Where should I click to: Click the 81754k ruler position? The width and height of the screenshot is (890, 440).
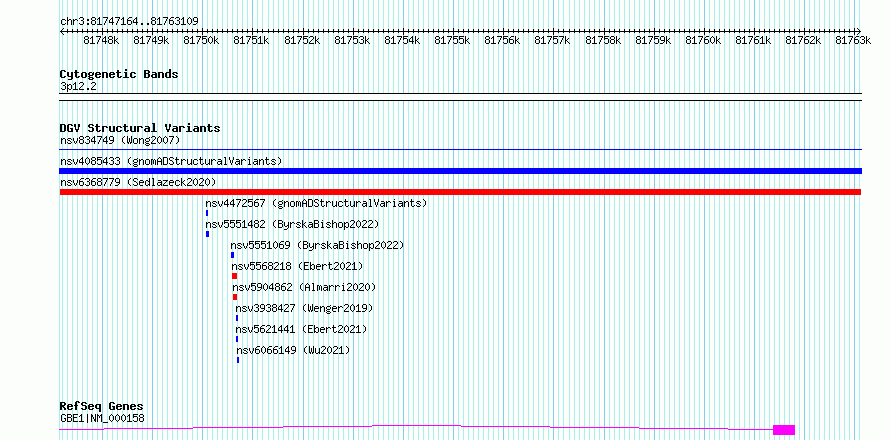(x=402, y=40)
